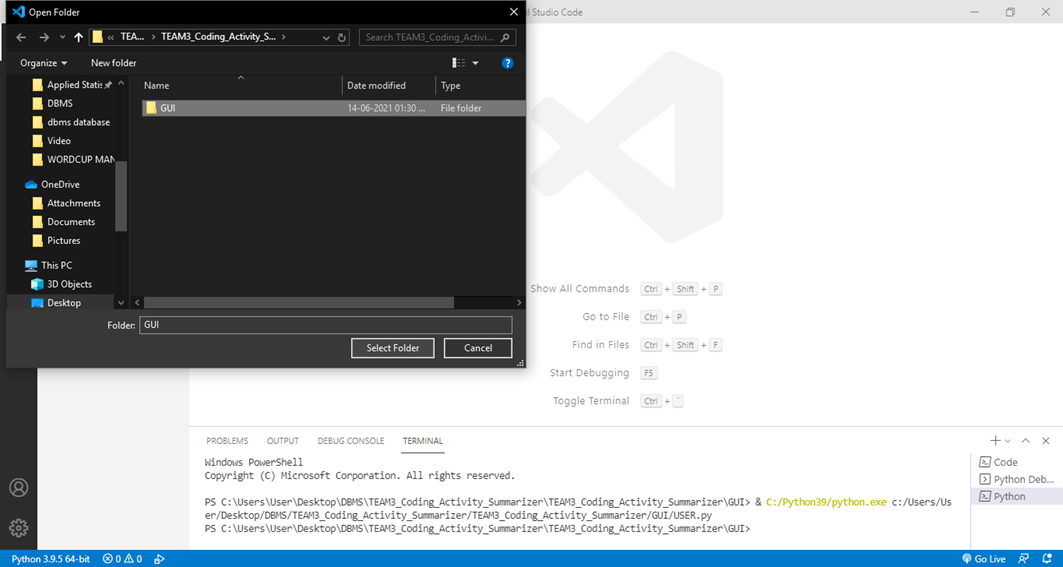The height and width of the screenshot is (567, 1063).
Task: Create a New folder
Action: pyautogui.click(x=114, y=63)
